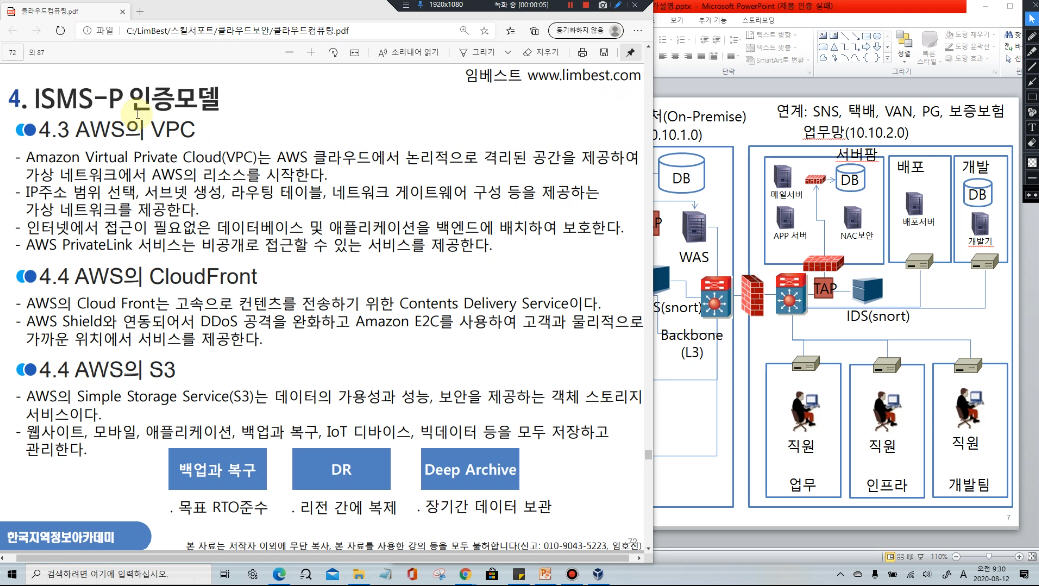1039x586 pixels.
Task: Zoom out using PowerPoint status bar minus
Action: click(956, 557)
